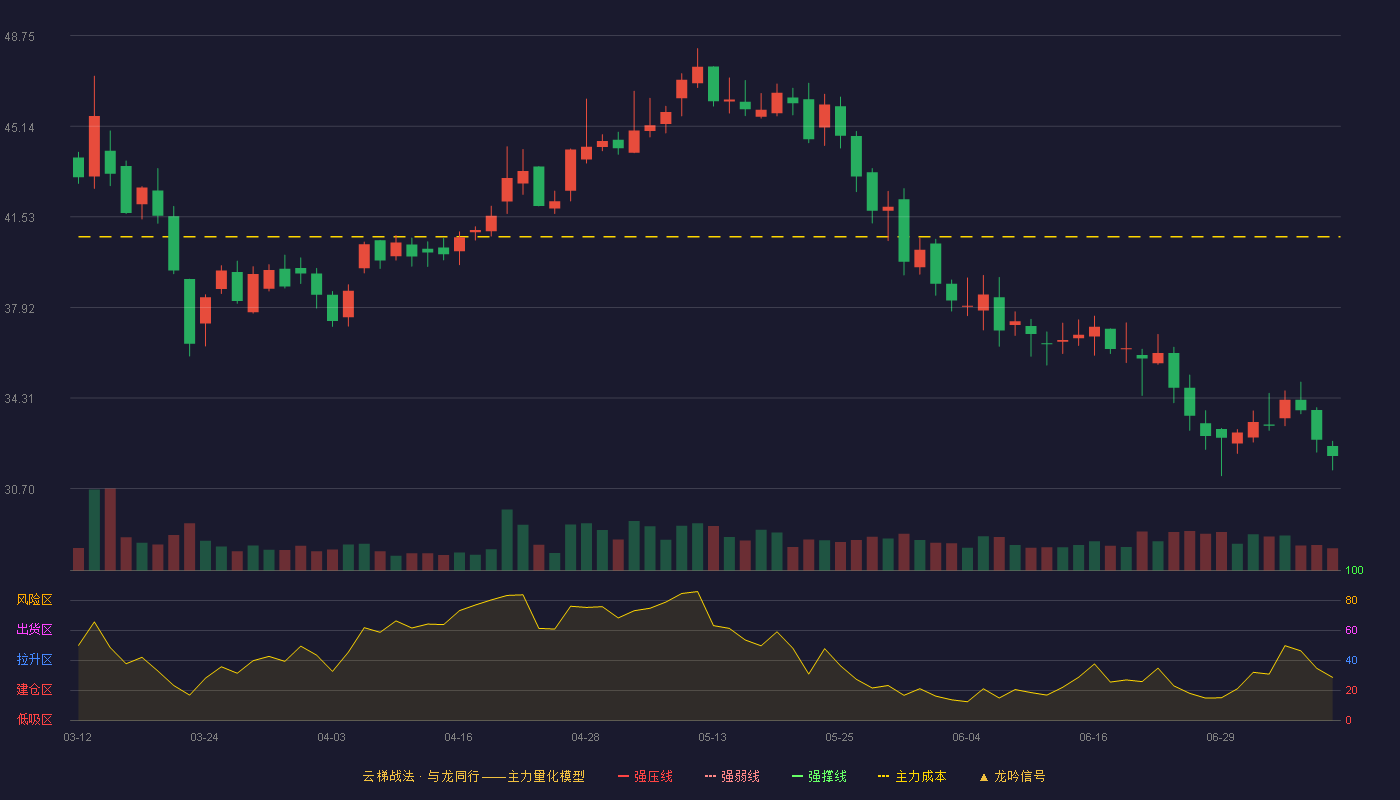Toggle the 强撑线 legend text

(828, 777)
